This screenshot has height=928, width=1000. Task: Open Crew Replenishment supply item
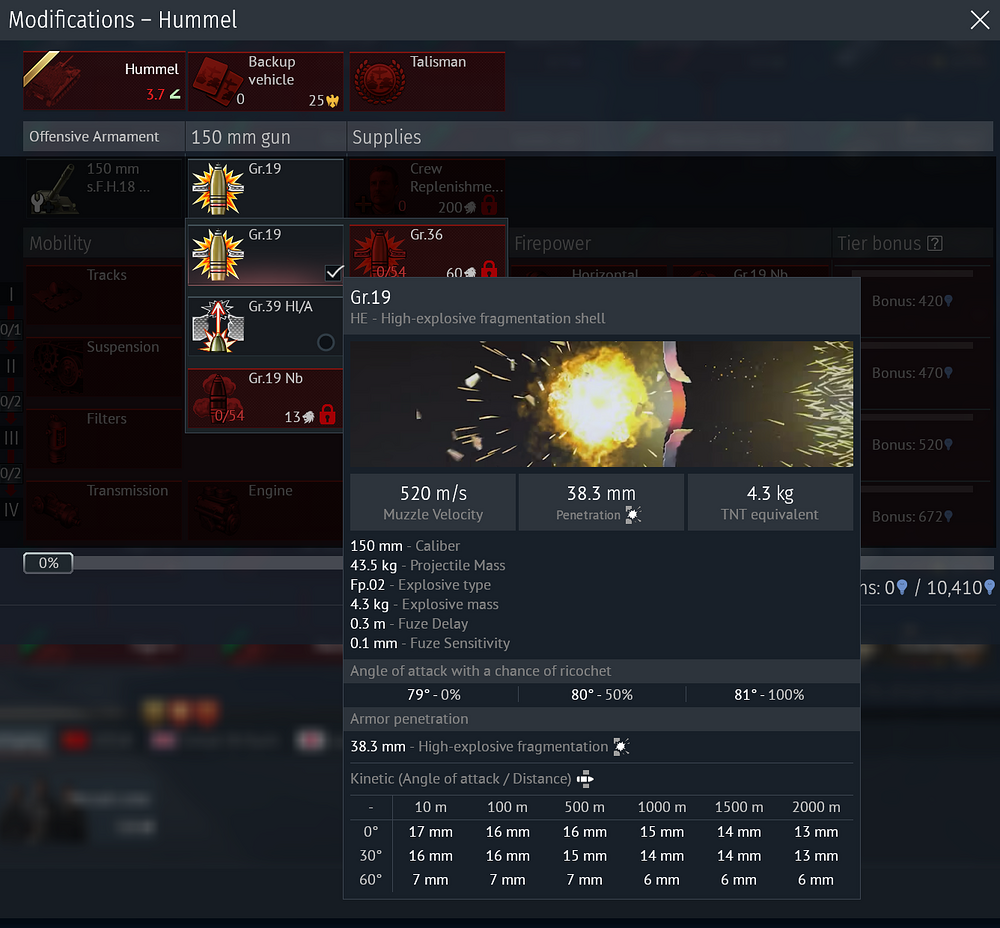tap(427, 188)
